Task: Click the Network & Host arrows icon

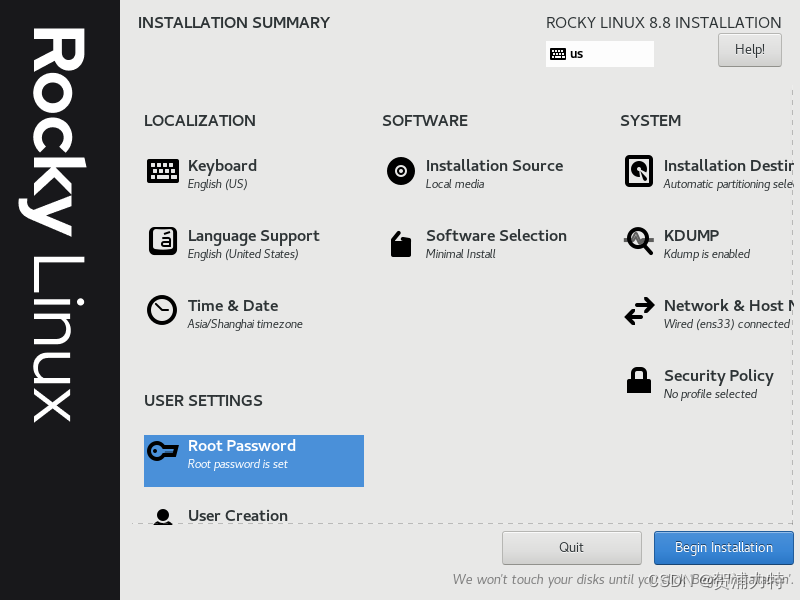Action: click(639, 311)
